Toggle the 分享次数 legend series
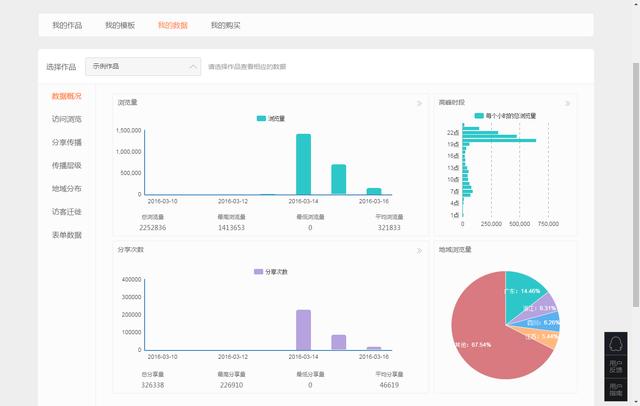Viewport: 640px width, 406px height. pos(270,271)
